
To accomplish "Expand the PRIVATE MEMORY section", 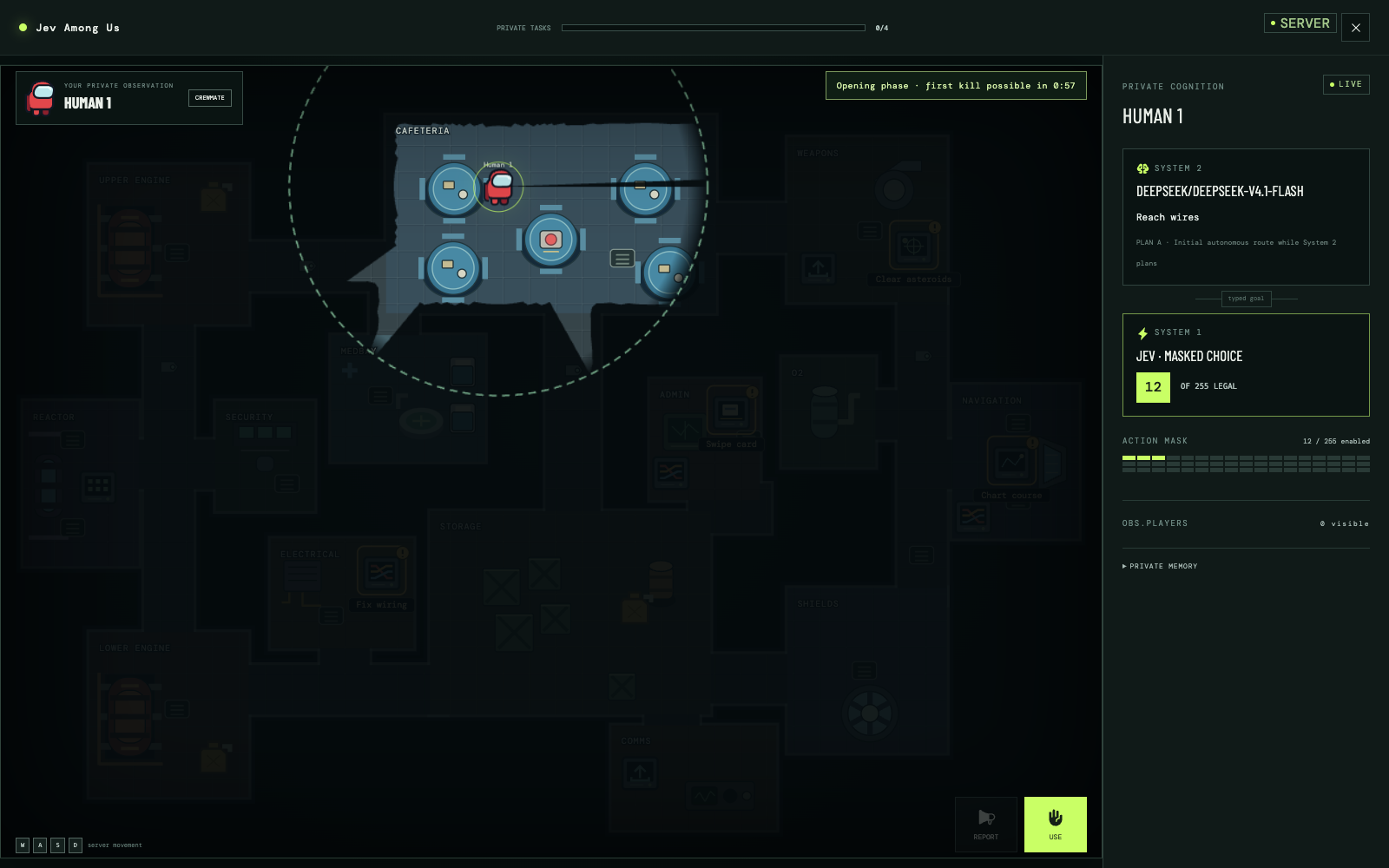I will coord(1160,566).
